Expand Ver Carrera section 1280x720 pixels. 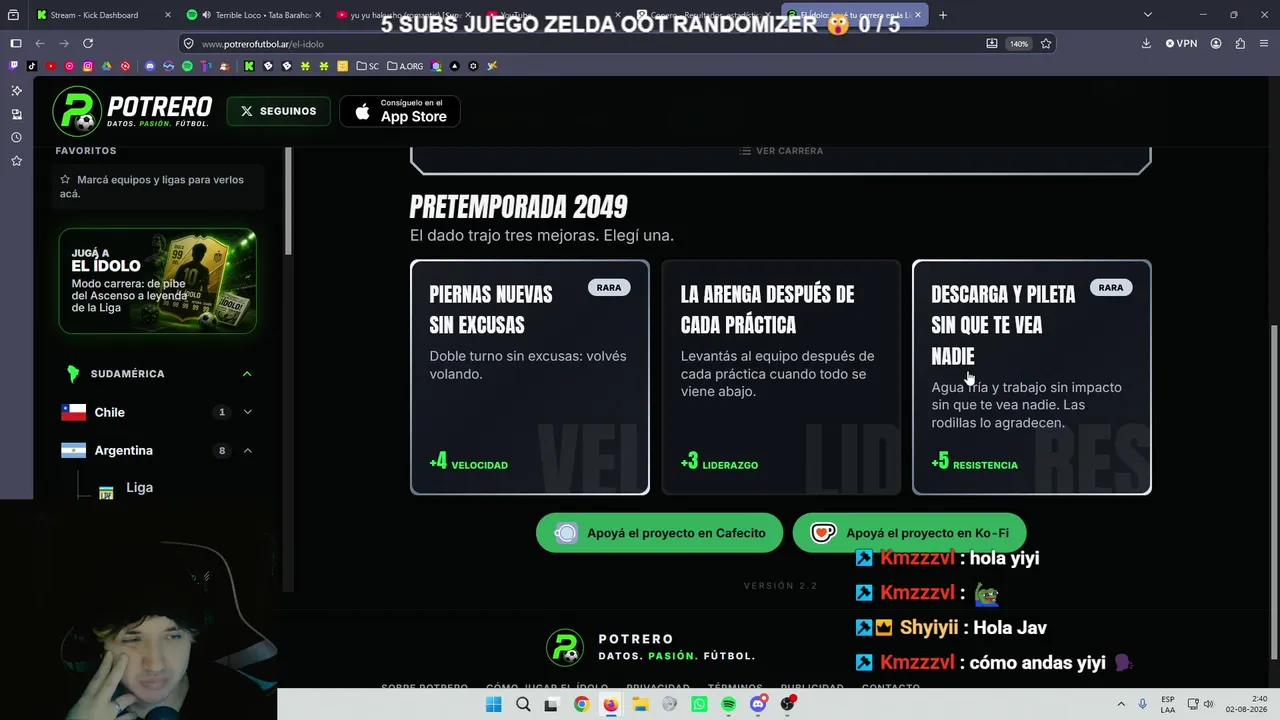click(x=781, y=151)
